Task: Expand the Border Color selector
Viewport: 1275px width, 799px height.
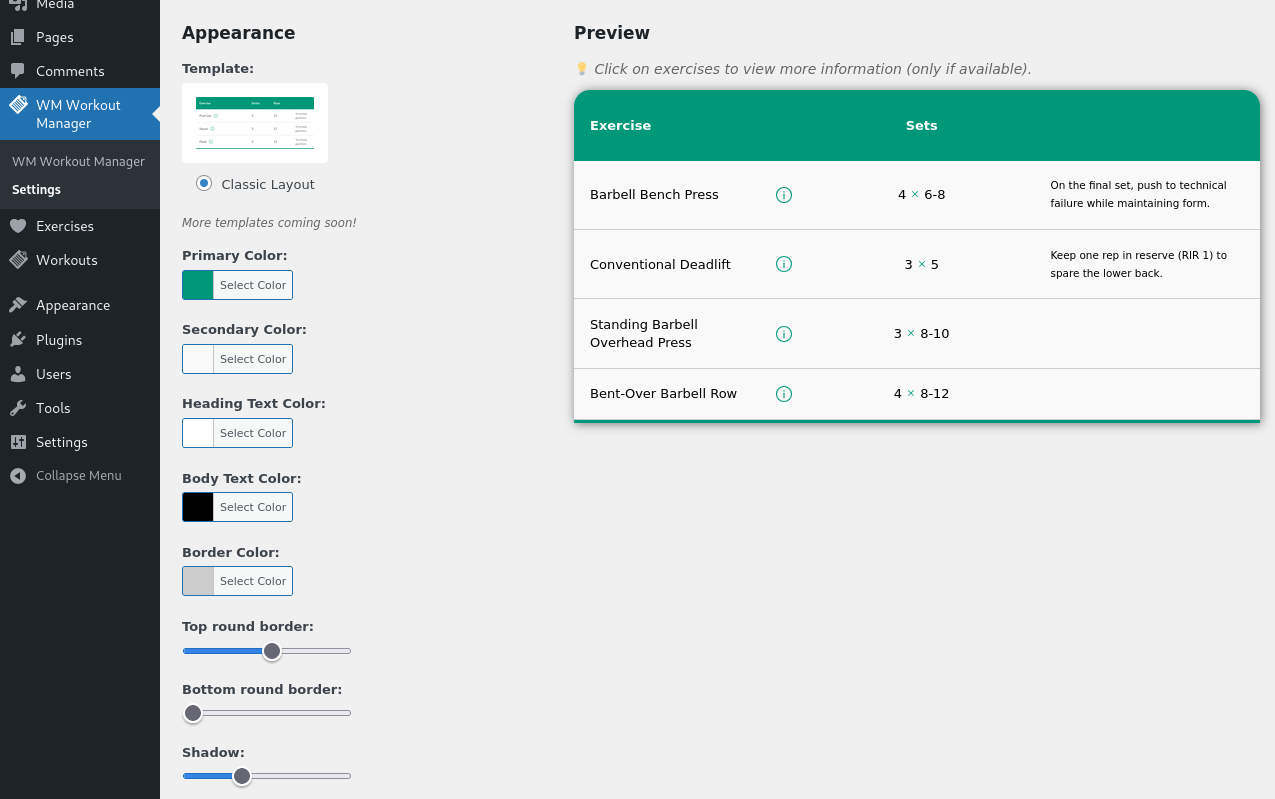Action: (237, 581)
